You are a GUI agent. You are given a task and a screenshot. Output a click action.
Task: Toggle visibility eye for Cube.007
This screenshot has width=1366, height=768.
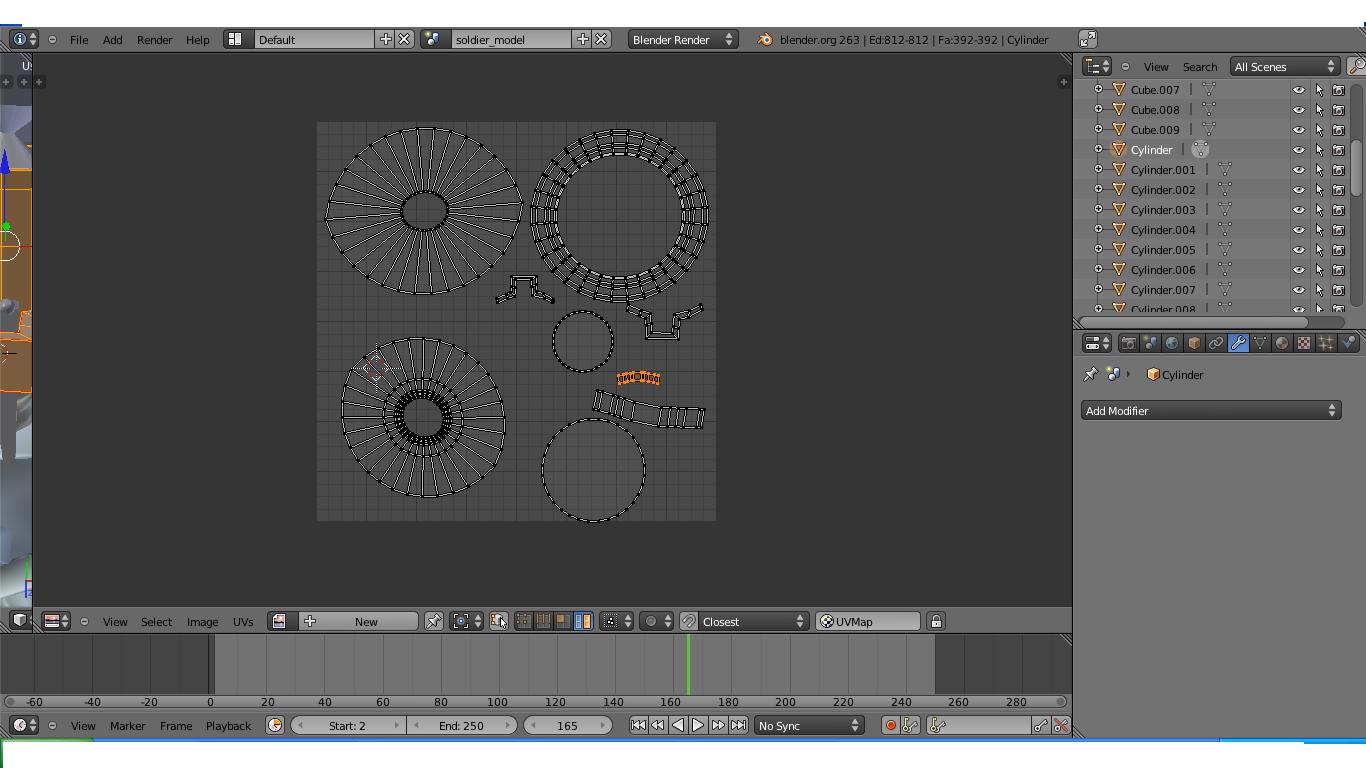pos(1299,90)
